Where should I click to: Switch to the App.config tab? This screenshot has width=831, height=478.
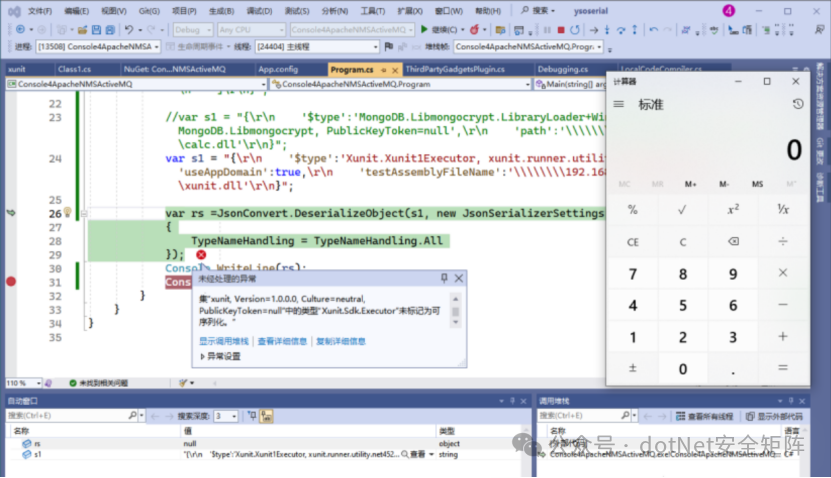point(278,69)
